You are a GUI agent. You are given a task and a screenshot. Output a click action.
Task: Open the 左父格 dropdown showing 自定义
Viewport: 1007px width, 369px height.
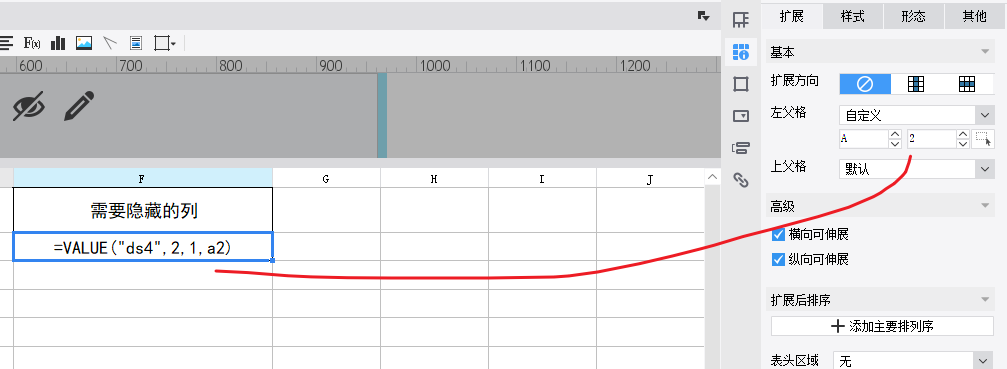[x=916, y=115]
